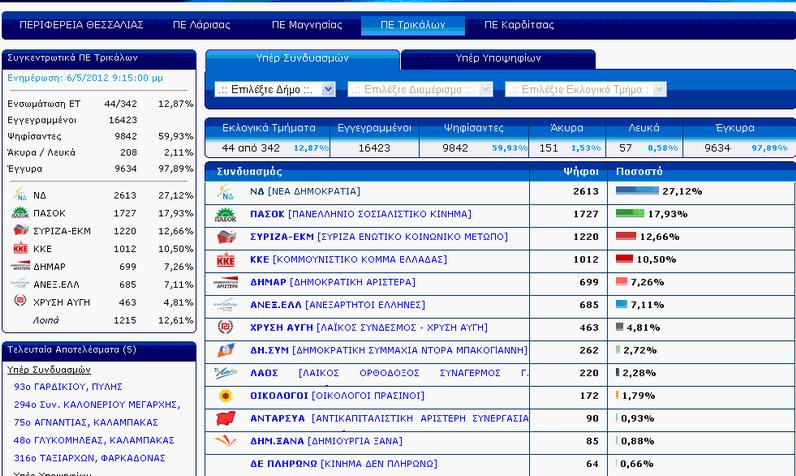This screenshot has height=476, width=796.
Task: Select the ΠΕ Τρικάλων menu item
Action: 413,25
